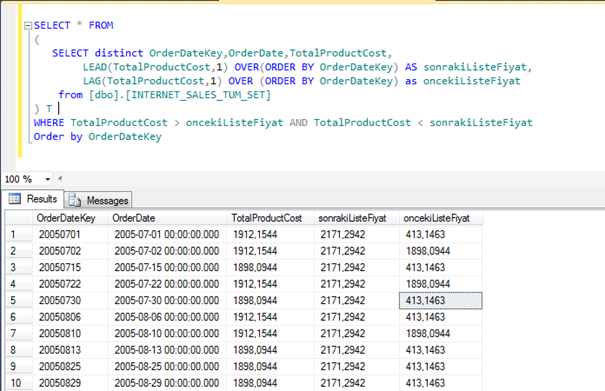
Task: Open the 100 % zoom dropdown
Action: (47, 179)
